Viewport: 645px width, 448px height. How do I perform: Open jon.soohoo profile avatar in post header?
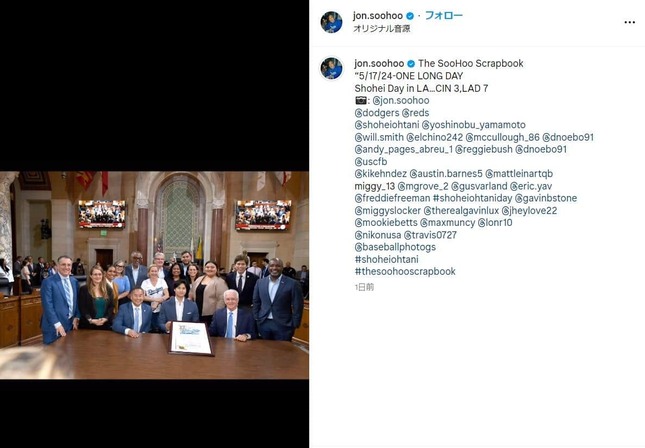(x=332, y=22)
